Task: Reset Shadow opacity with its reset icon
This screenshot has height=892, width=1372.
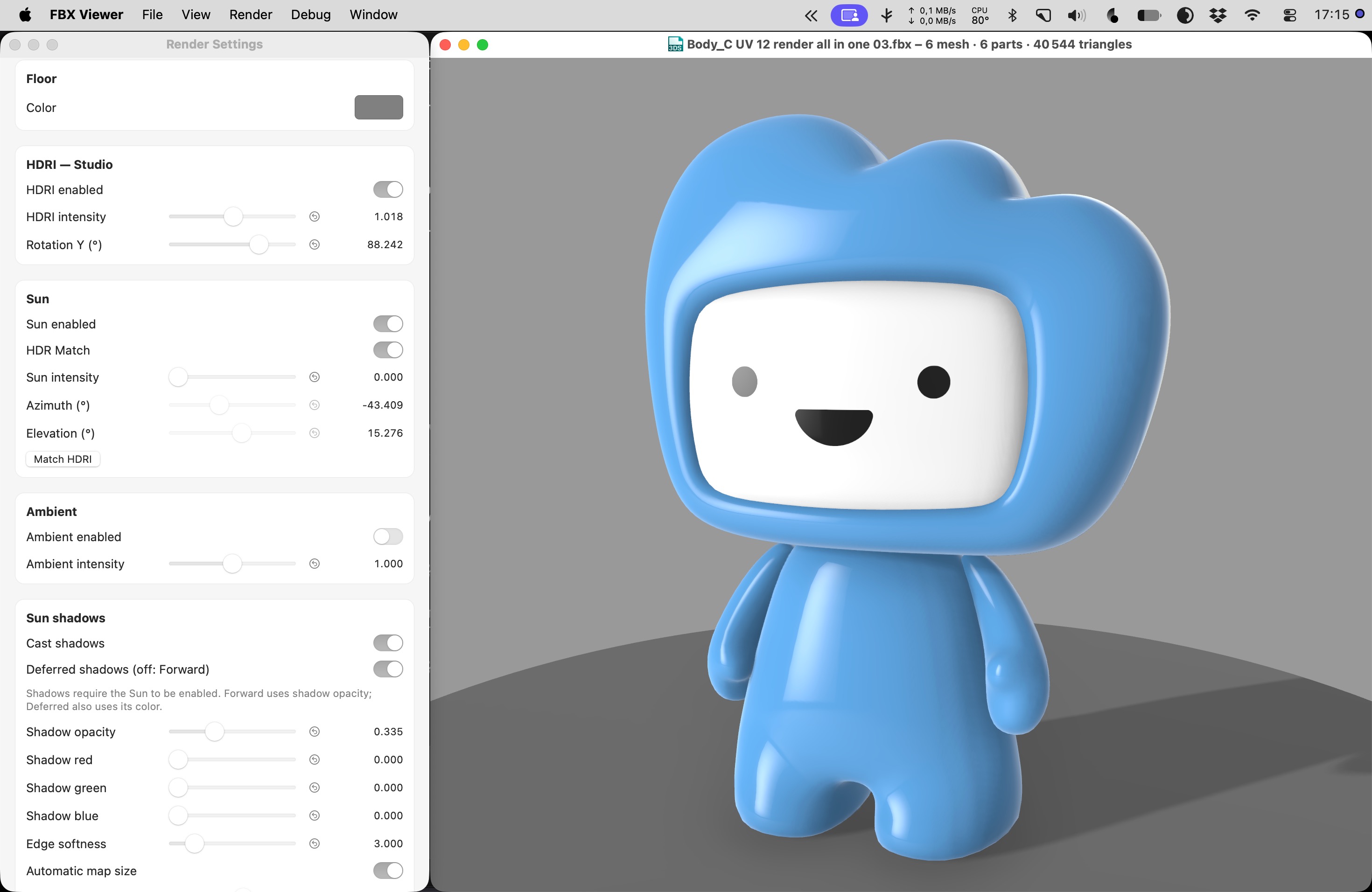Action: pyautogui.click(x=314, y=732)
